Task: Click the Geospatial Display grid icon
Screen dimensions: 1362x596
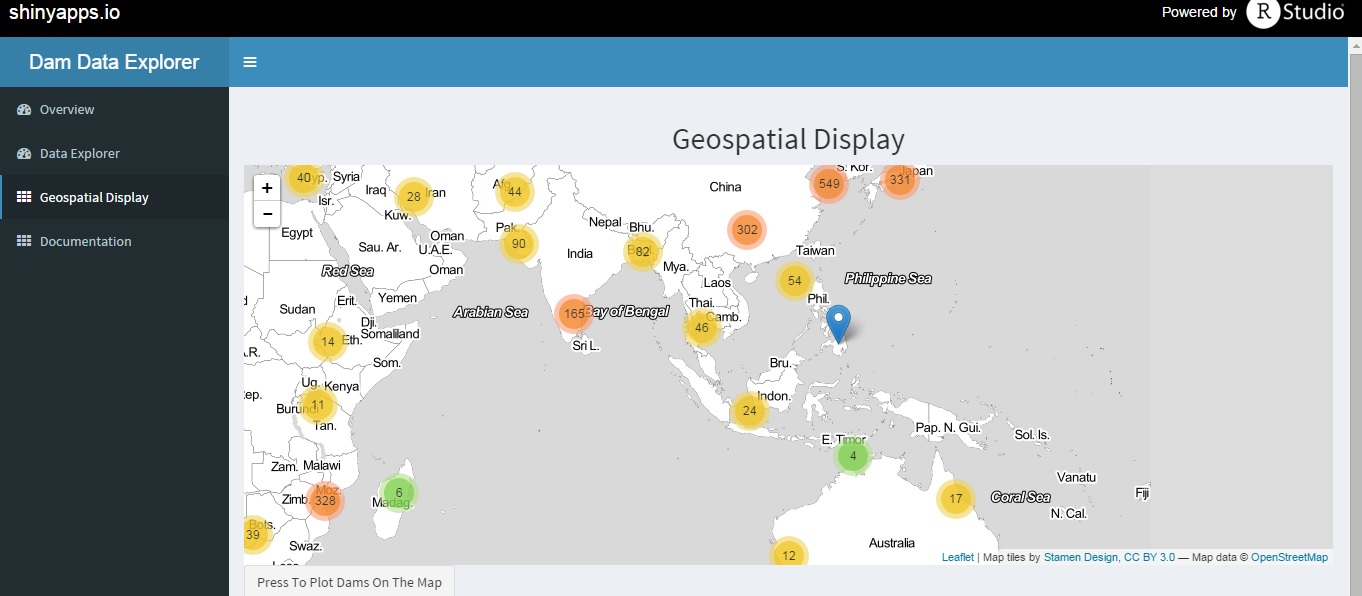Action: tap(24, 197)
